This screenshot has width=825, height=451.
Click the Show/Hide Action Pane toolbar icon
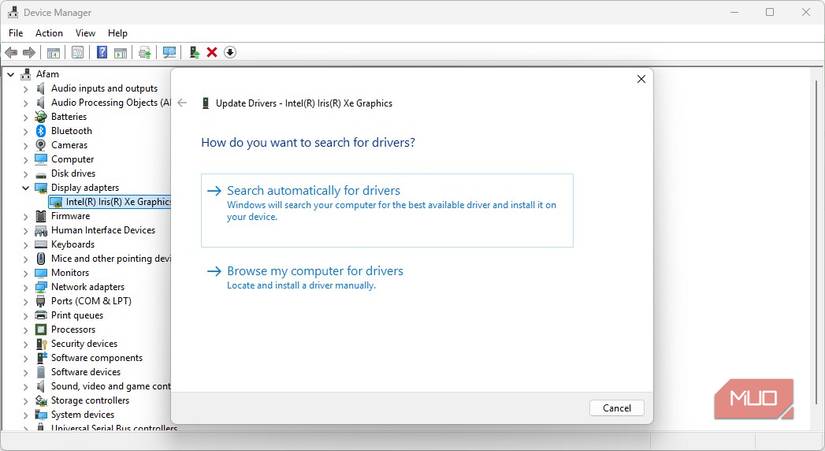[x=120, y=53]
